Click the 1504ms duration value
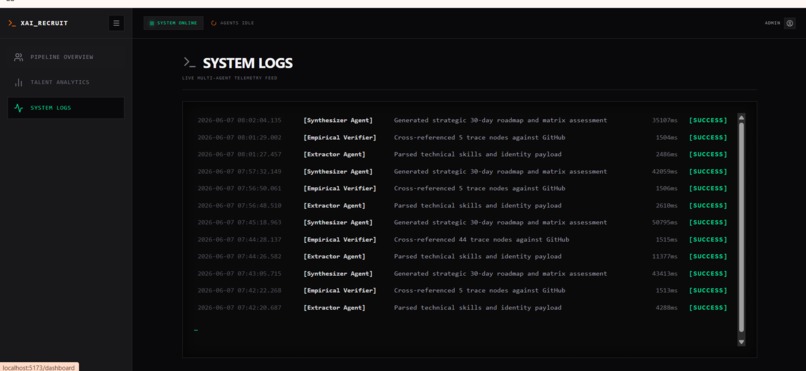The width and height of the screenshot is (806, 371). (667, 138)
